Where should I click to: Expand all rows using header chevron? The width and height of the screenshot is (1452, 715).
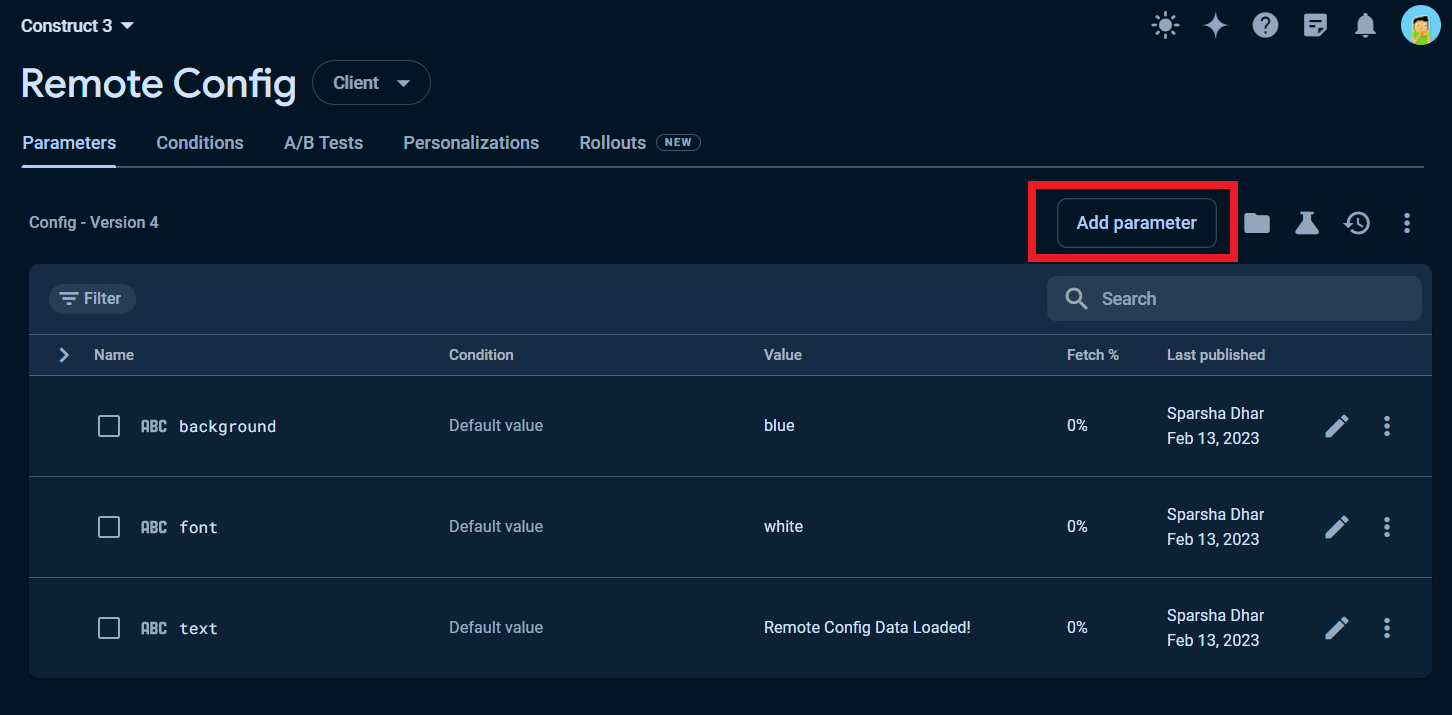coord(64,355)
